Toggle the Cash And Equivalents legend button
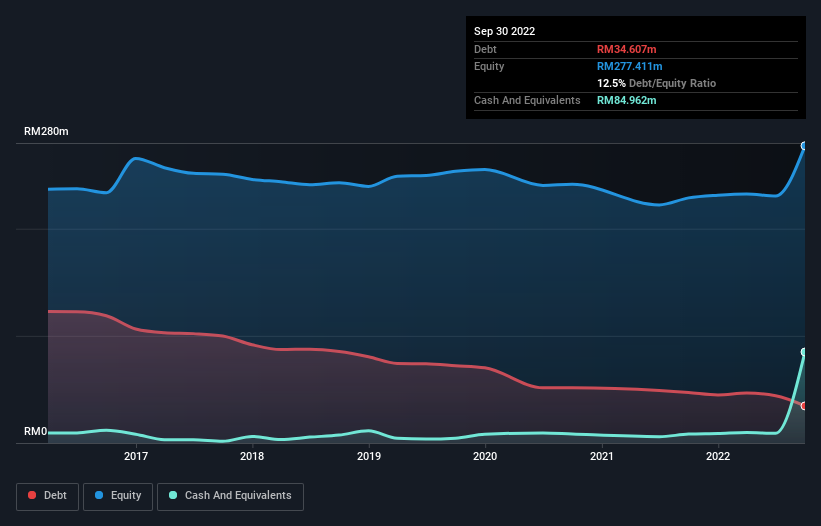This screenshot has height=526, width=821. click(x=230, y=496)
